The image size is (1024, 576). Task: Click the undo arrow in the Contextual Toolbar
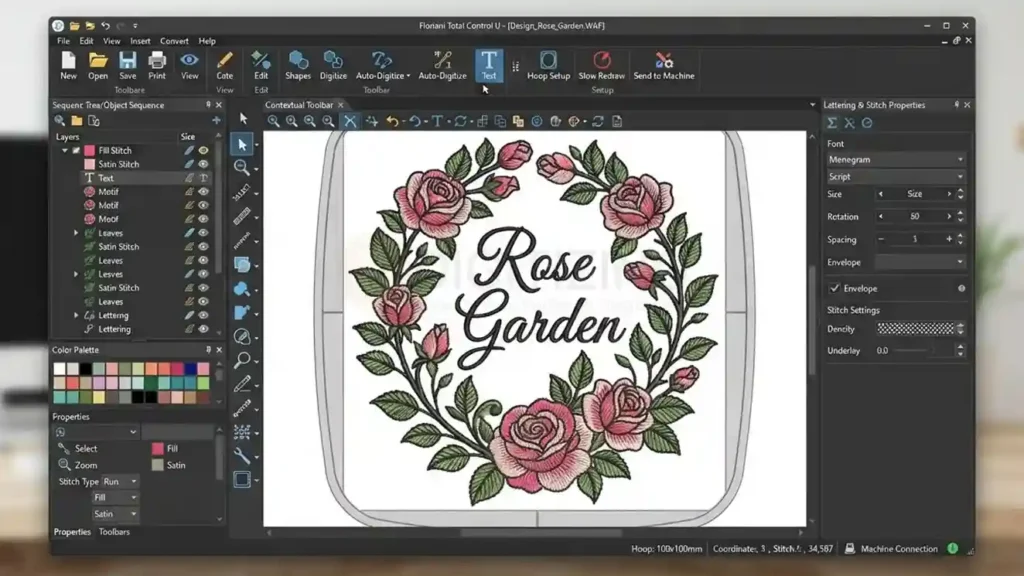[x=392, y=121]
